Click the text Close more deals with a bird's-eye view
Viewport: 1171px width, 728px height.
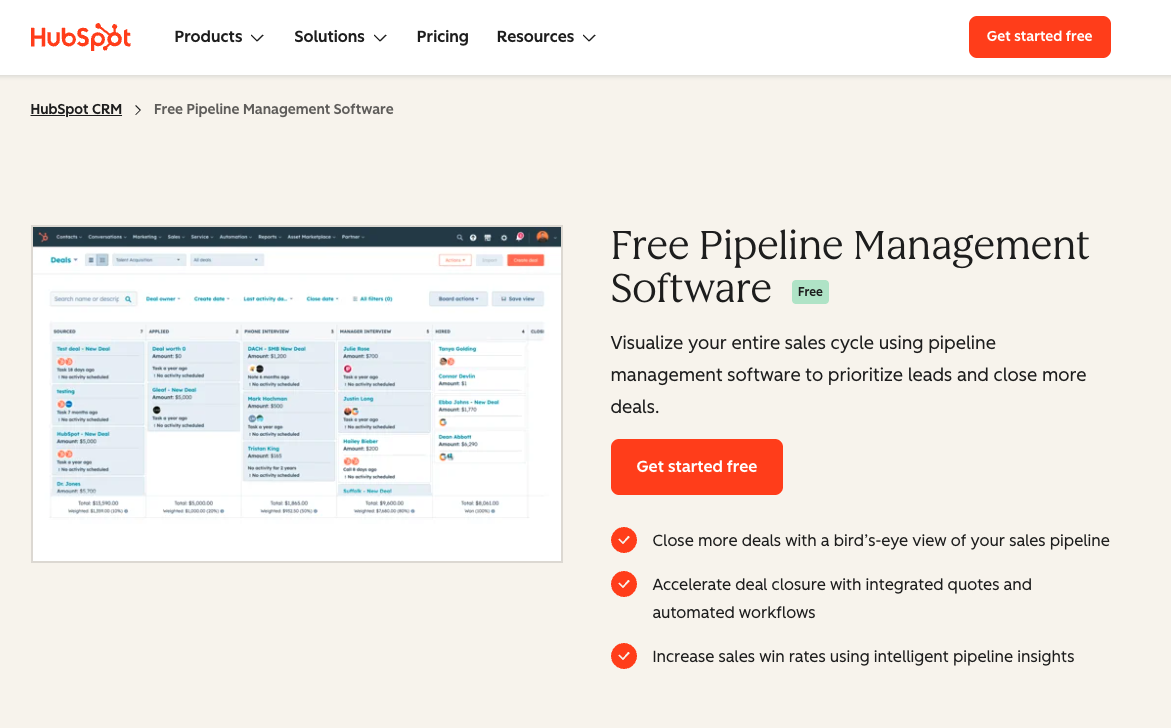point(880,541)
